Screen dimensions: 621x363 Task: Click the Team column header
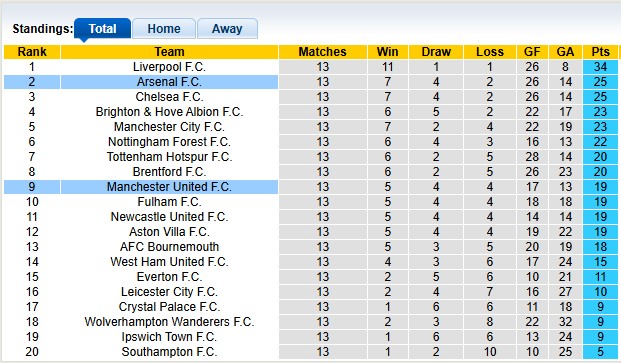click(170, 52)
